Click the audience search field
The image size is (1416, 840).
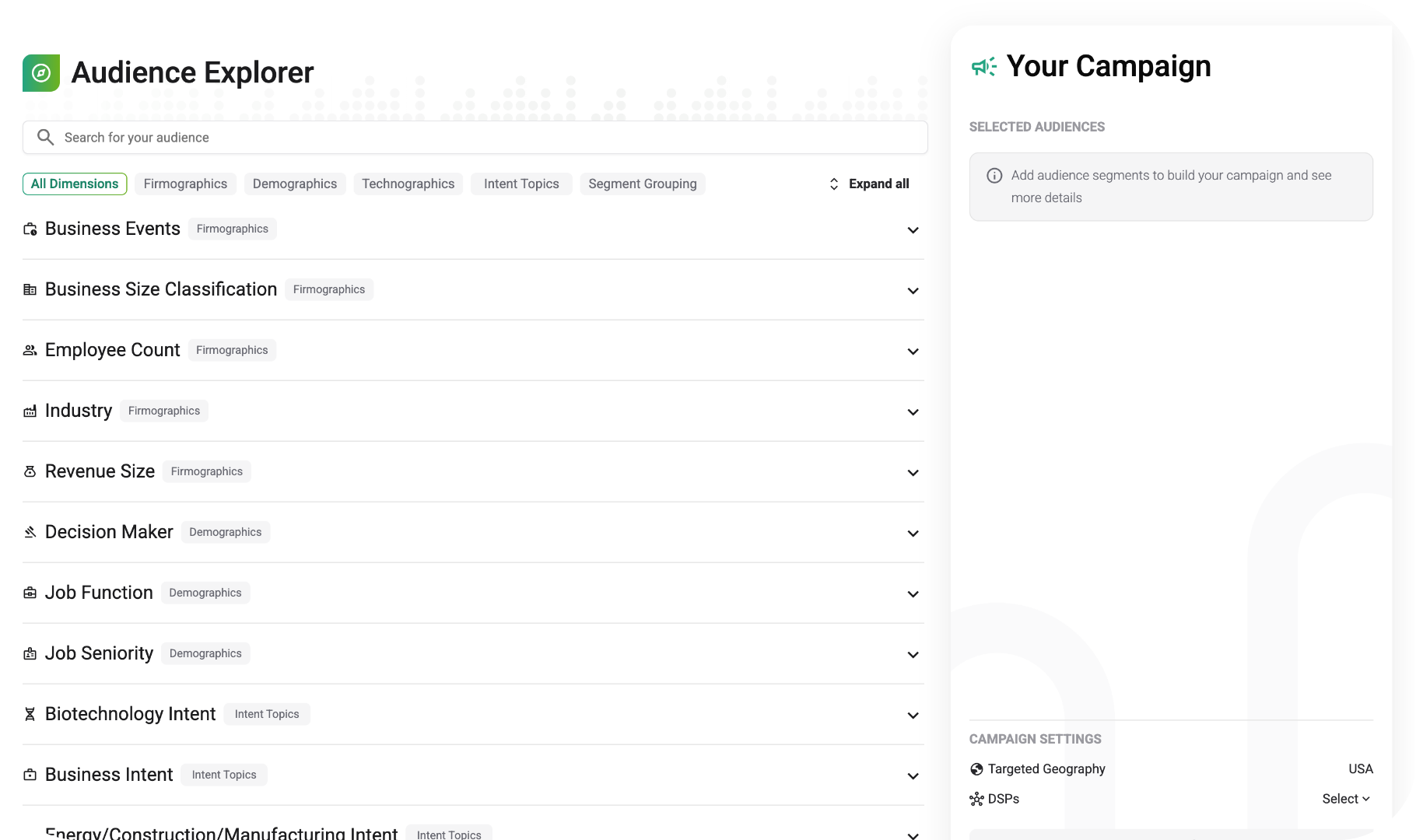(475, 137)
